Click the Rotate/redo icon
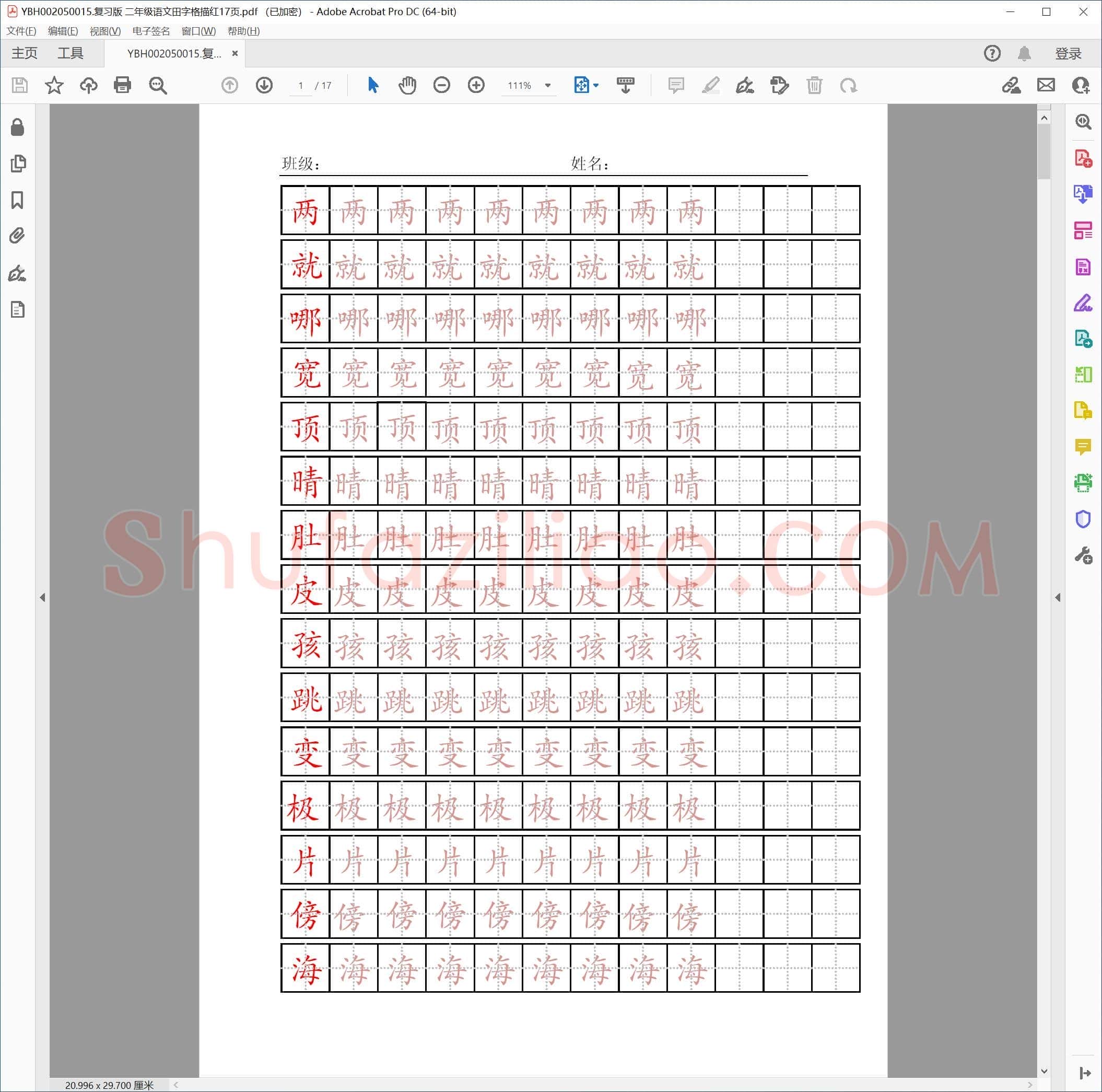 point(848,86)
